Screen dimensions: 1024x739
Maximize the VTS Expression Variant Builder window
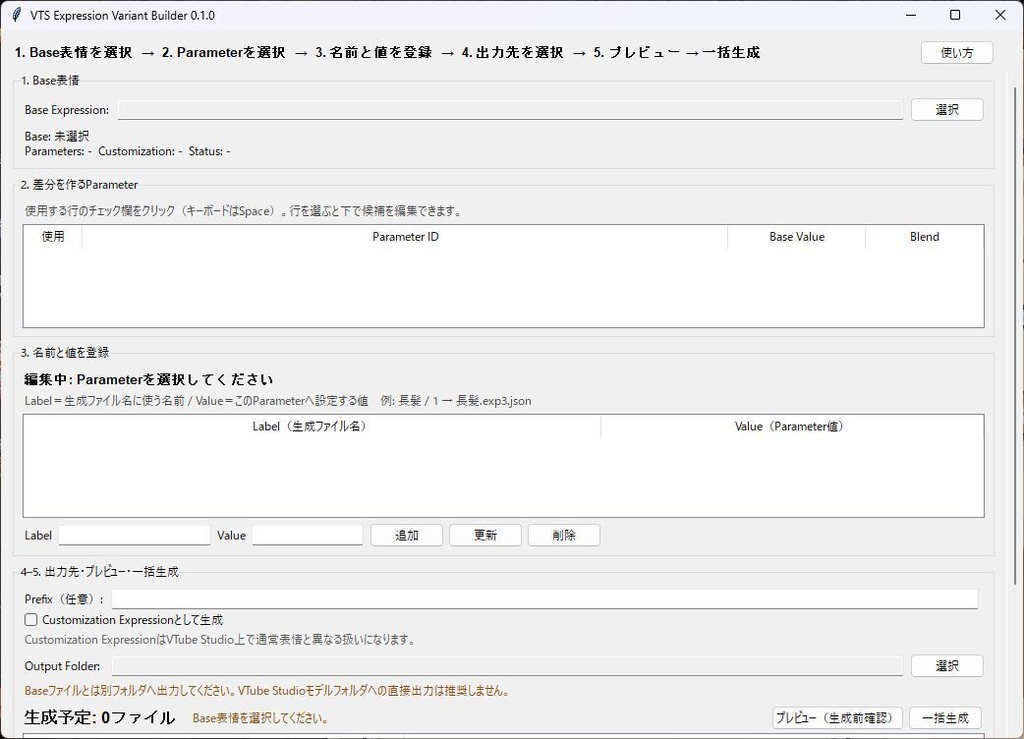click(955, 15)
